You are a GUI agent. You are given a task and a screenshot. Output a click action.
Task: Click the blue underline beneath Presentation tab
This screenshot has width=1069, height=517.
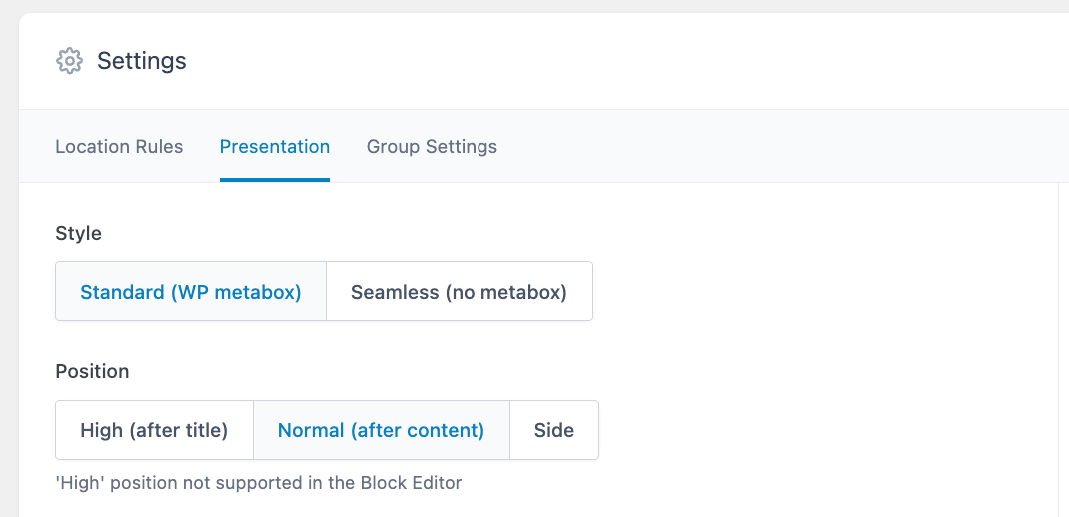275,180
